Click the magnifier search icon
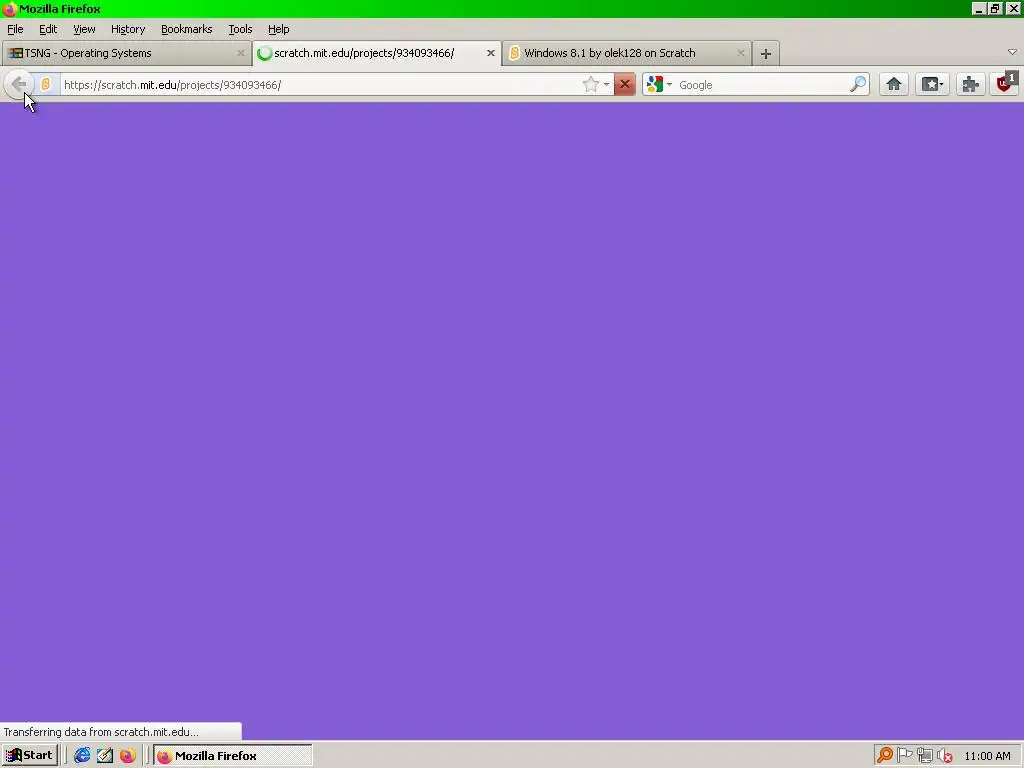 857,84
